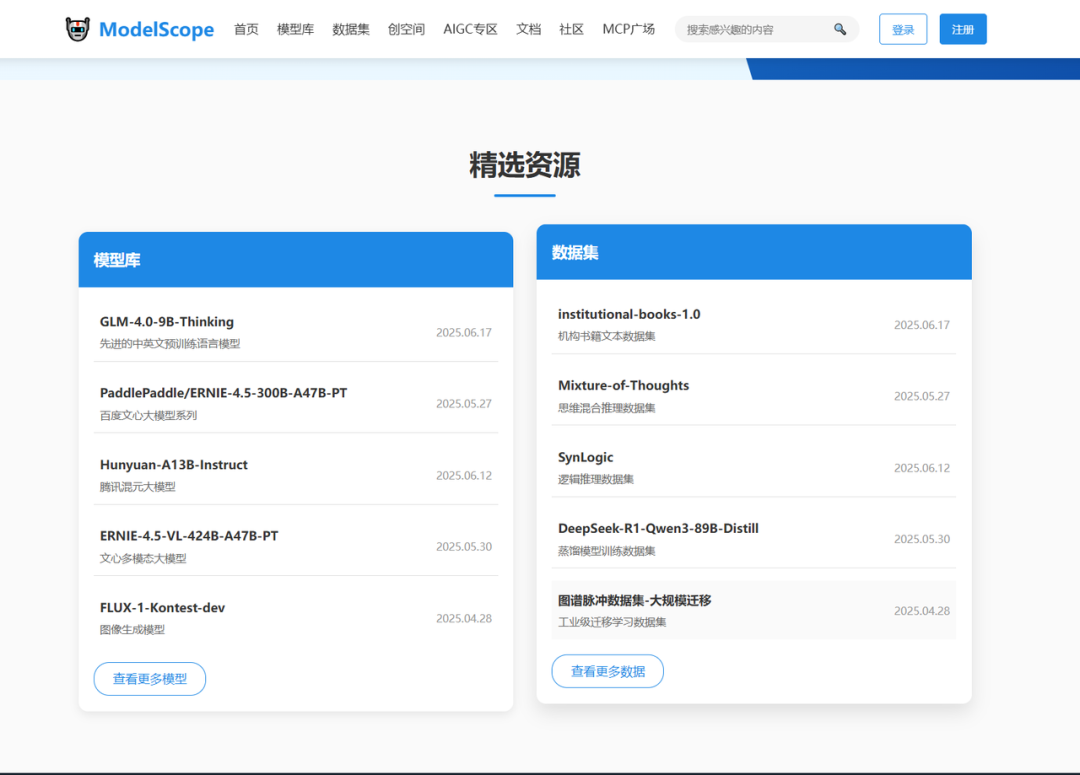Image resolution: width=1080 pixels, height=775 pixels.
Task: Click the 模型库 card header
Action: 295,260
